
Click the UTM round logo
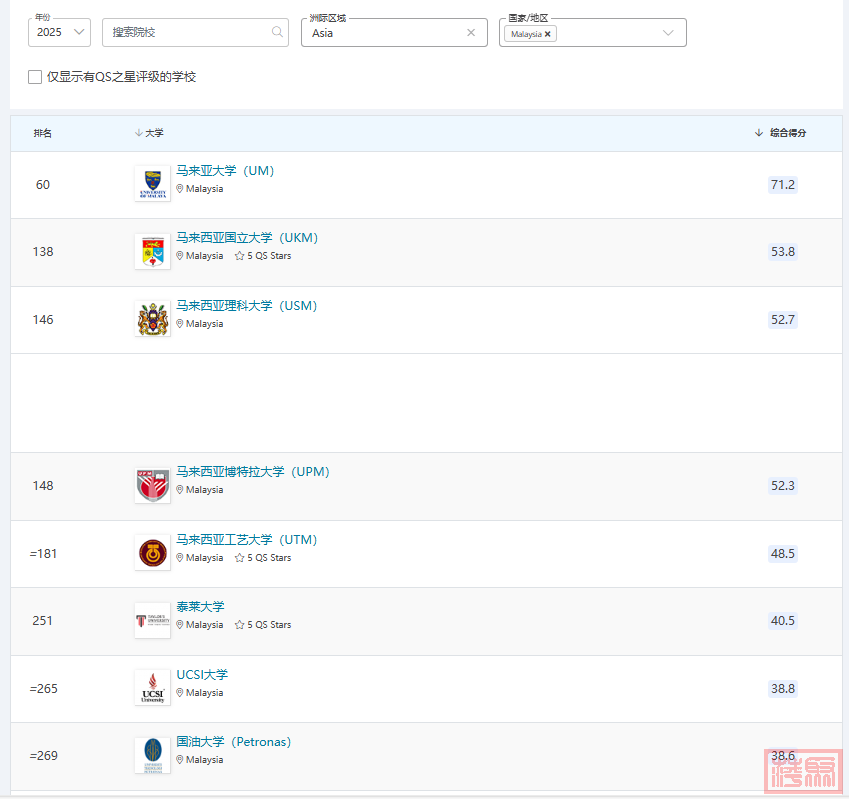click(x=153, y=553)
